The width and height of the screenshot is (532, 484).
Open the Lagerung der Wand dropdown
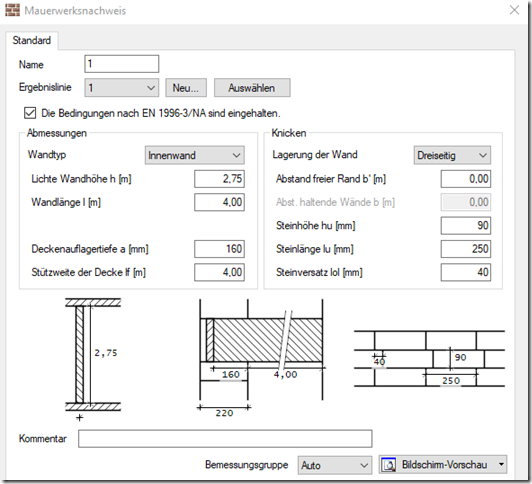point(452,155)
